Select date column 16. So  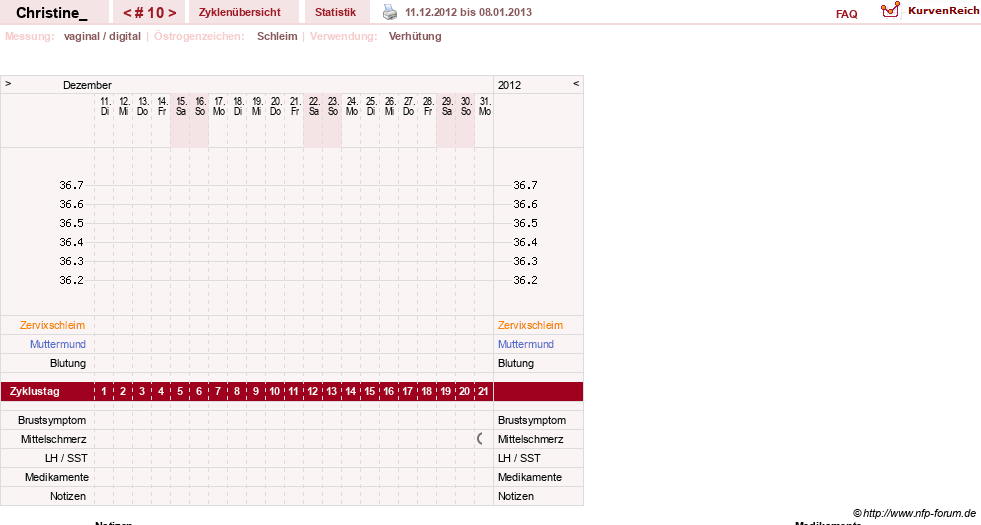(200, 106)
